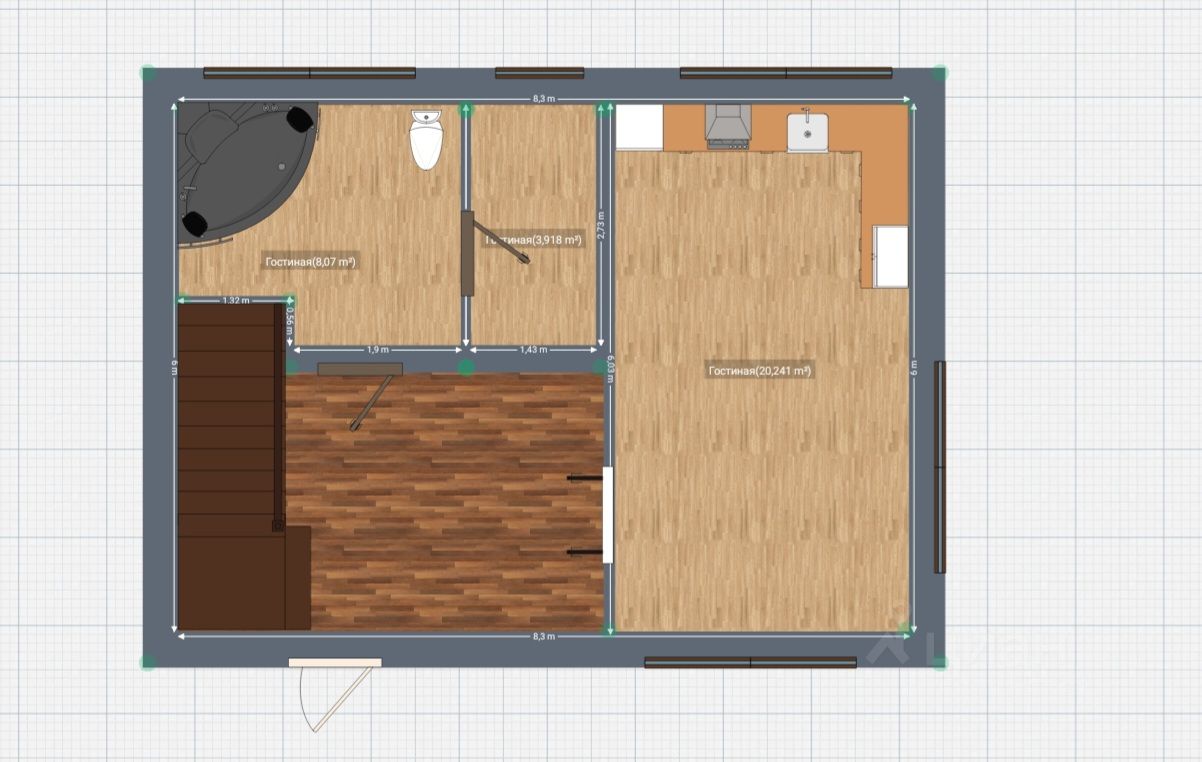This screenshot has height=762, width=1202.
Task: Select the range hood over the stove
Action: point(727,126)
